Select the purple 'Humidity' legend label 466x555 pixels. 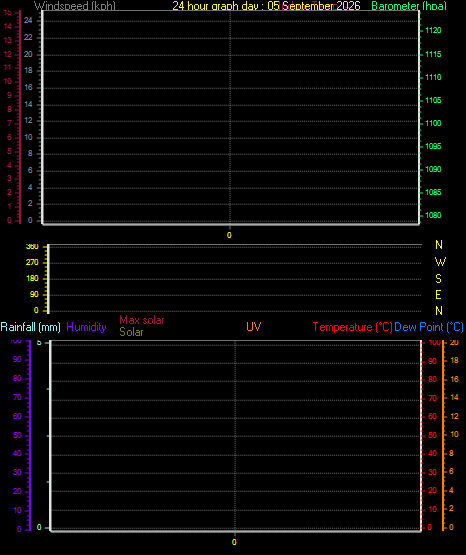pos(86,327)
